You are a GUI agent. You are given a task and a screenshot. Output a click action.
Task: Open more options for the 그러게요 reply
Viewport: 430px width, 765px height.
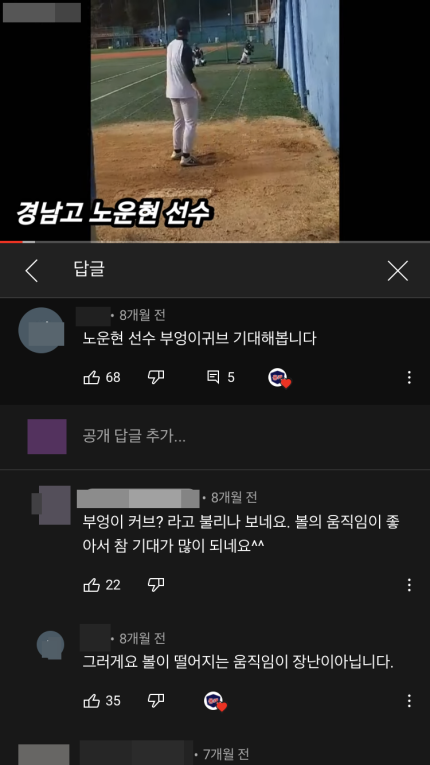pos(409,701)
